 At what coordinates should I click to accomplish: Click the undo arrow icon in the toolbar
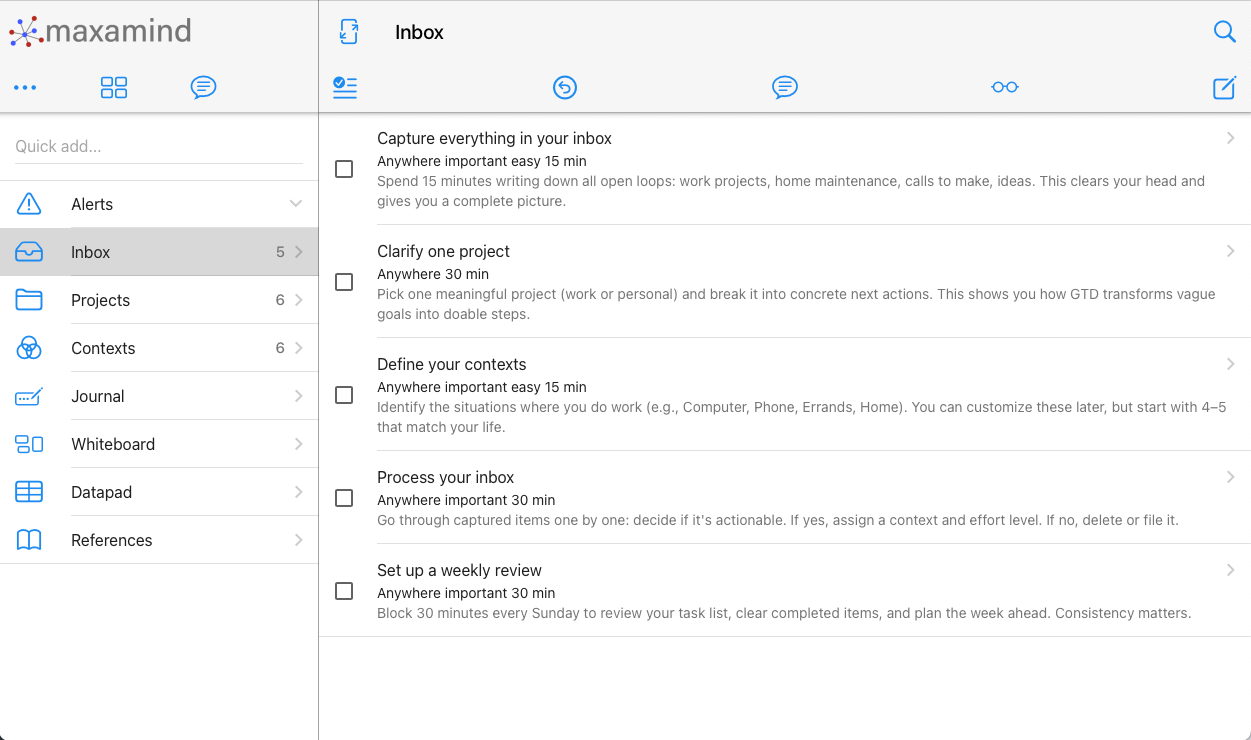(x=565, y=87)
